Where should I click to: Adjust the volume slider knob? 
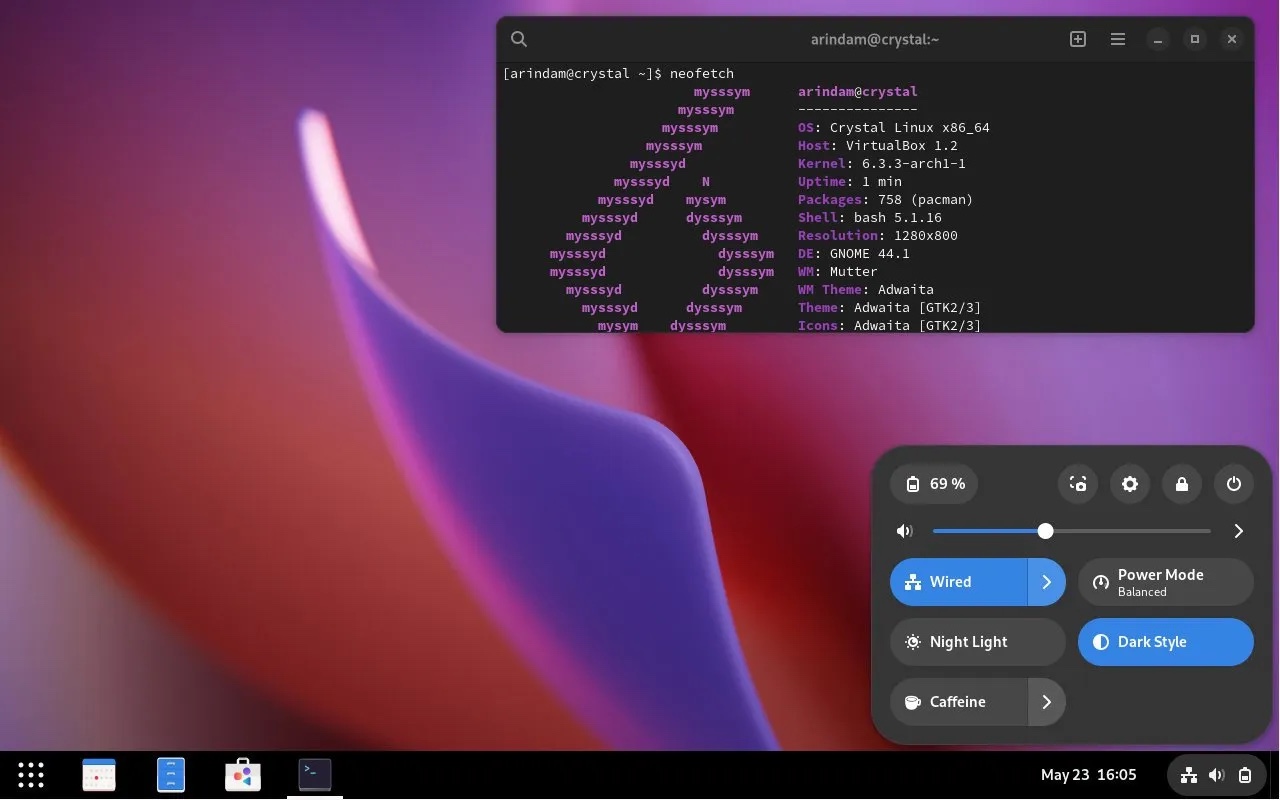coord(1046,531)
